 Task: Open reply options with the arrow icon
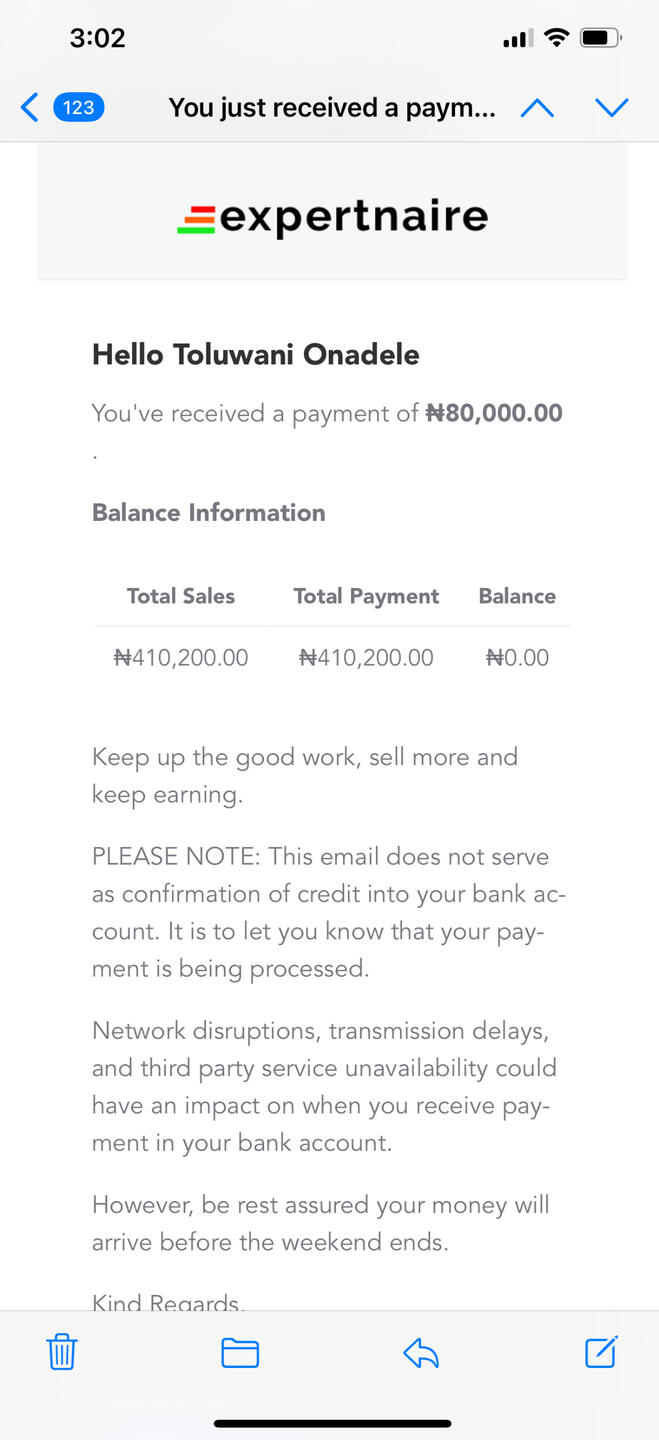(421, 1353)
